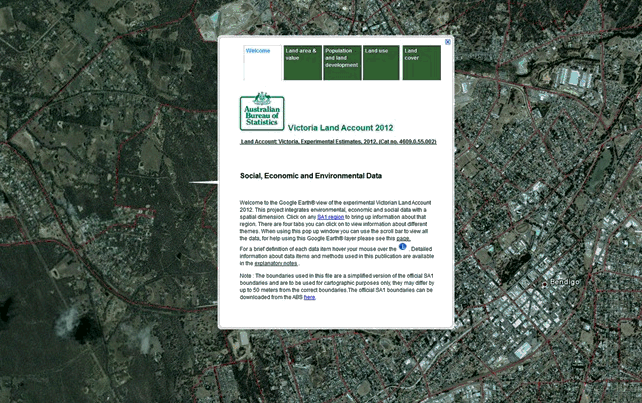Open the help page link
This screenshot has height=403, width=642.
(403, 239)
